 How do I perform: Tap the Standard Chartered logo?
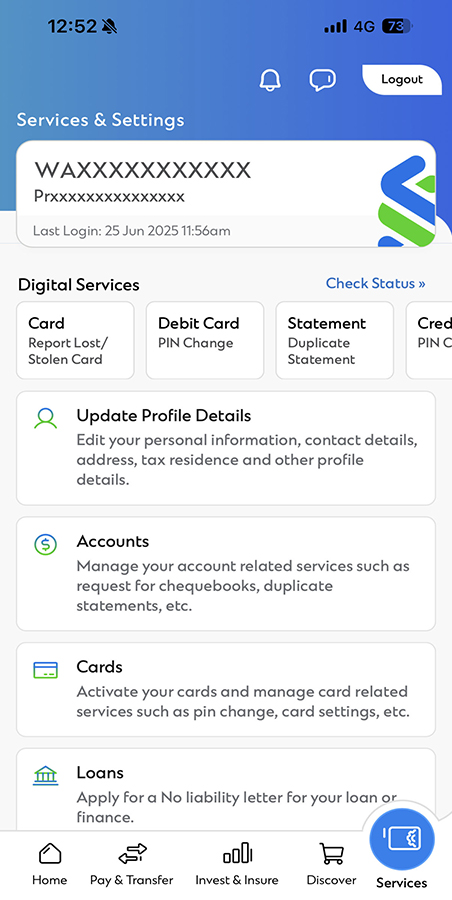pos(407,201)
